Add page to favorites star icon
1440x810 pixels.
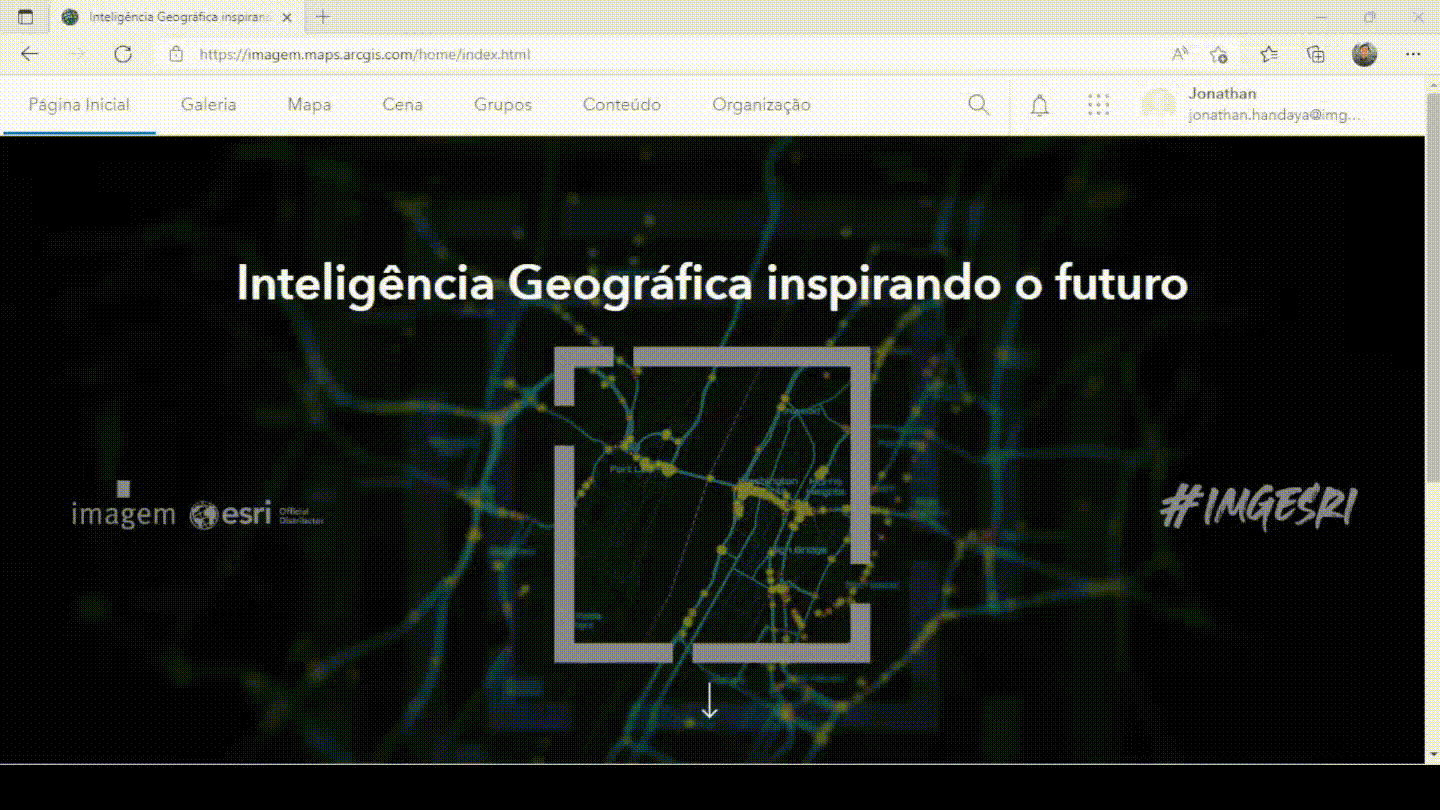(x=1218, y=54)
